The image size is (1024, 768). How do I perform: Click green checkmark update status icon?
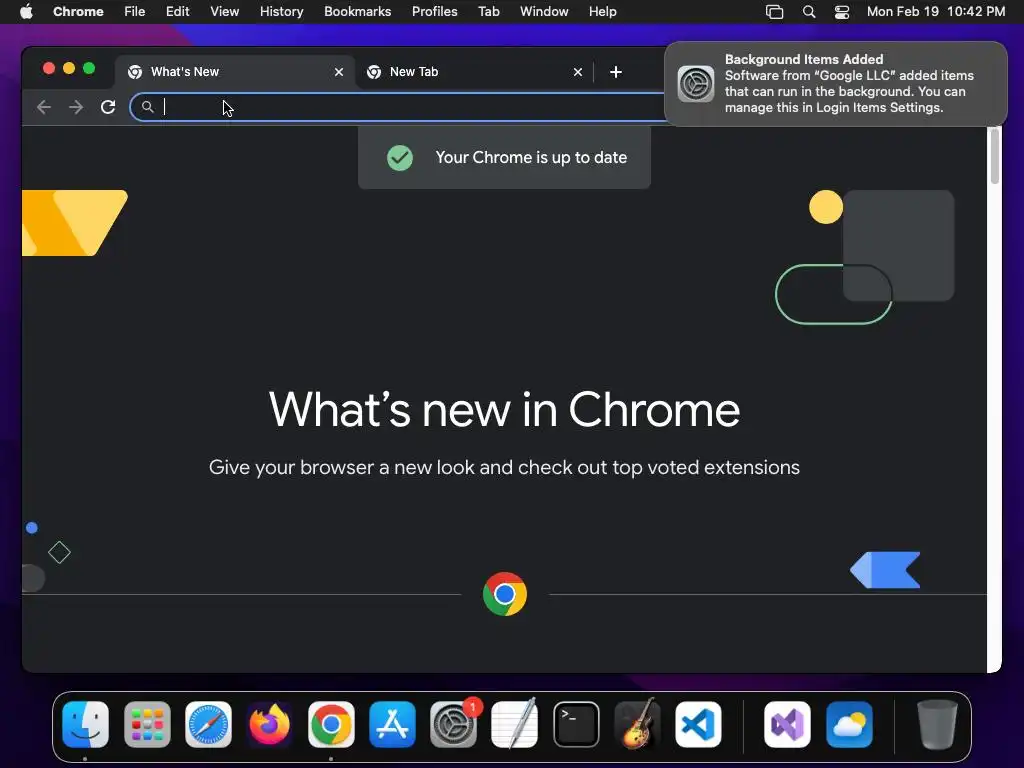(x=400, y=157)
